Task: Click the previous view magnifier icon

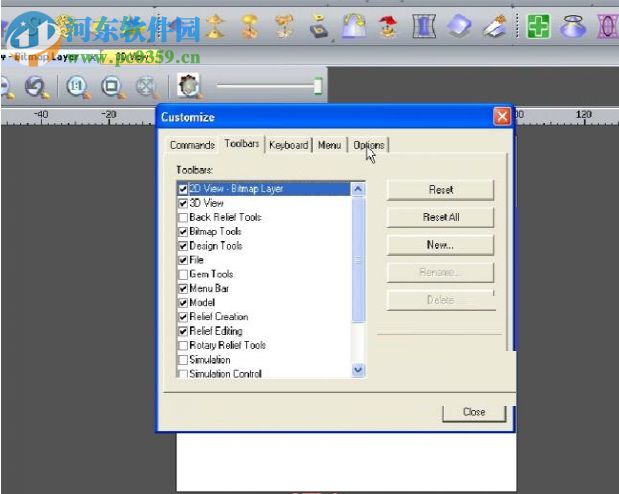Action: [x=37, y=87]
